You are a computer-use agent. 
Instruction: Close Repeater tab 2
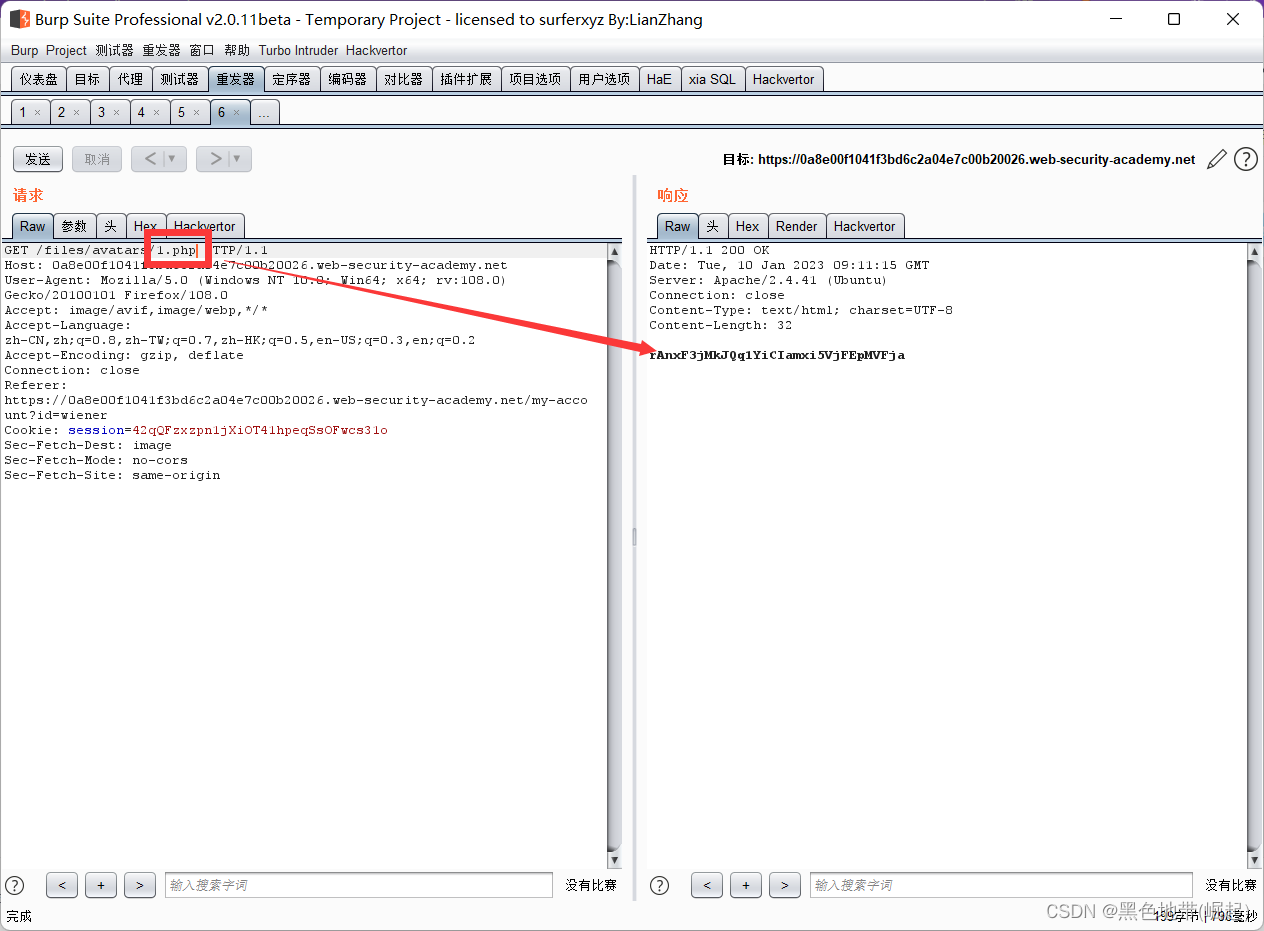(x=77, y=113)
